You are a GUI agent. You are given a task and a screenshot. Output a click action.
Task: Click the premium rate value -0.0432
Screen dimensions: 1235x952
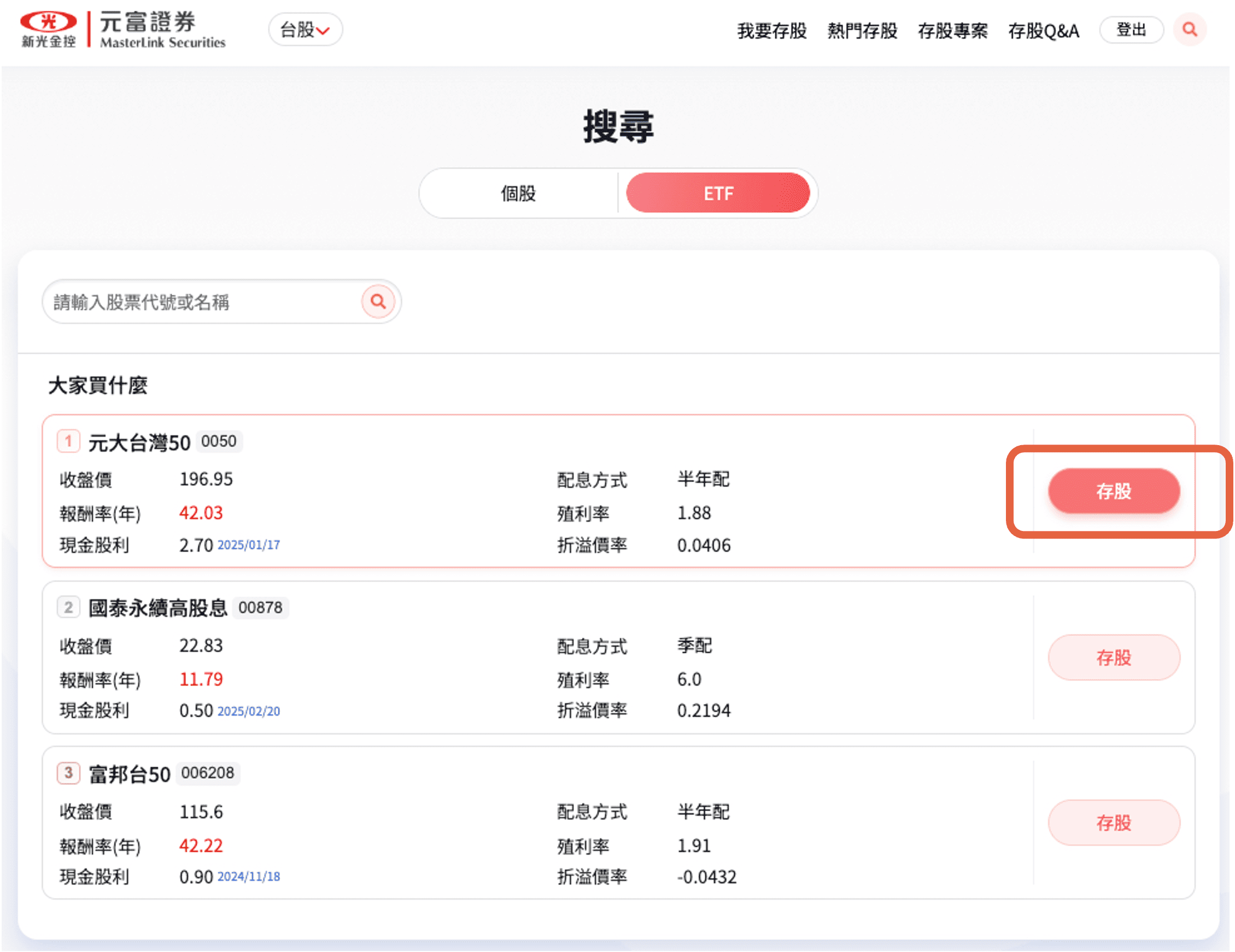(x=707, y=877)
